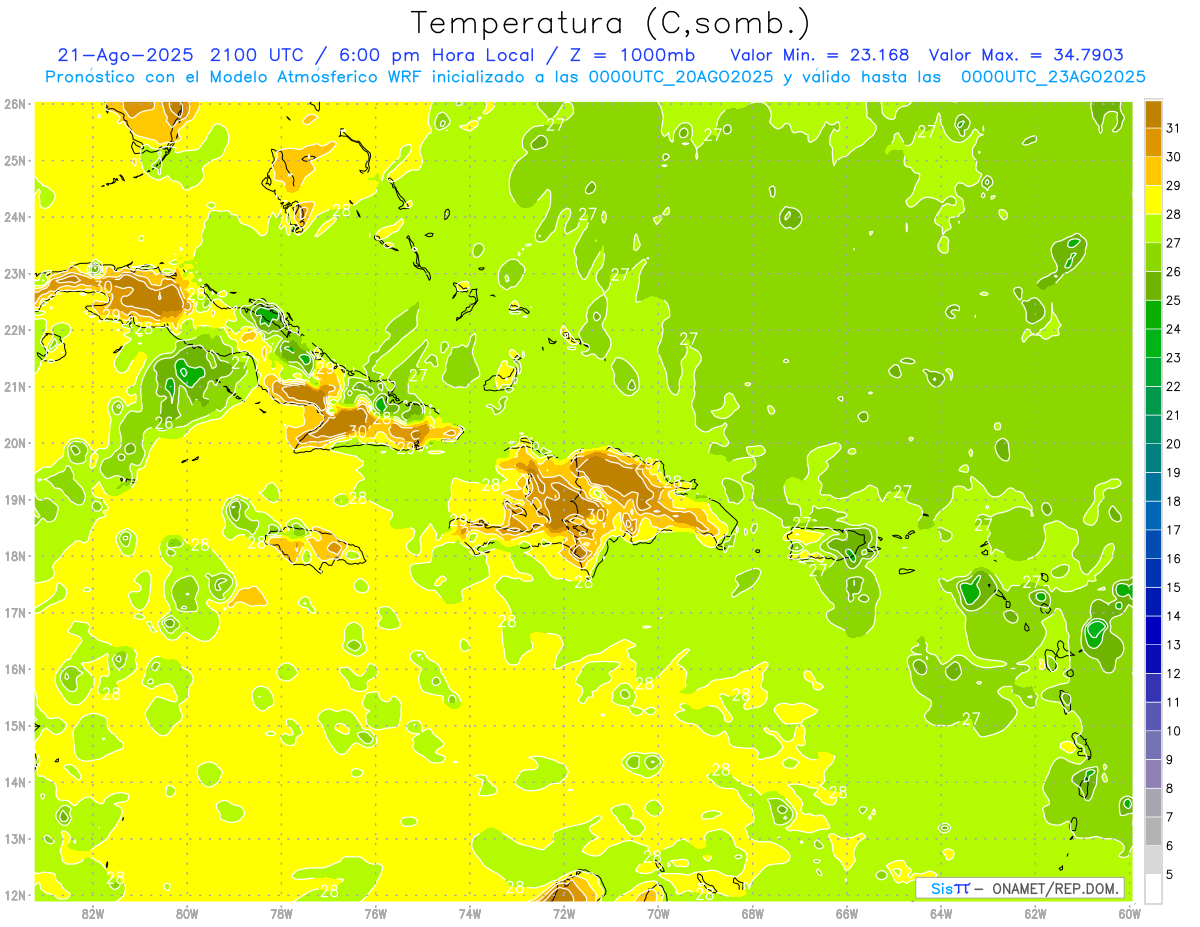The image size is (1200, 927).
Task: Click the 24N latitude label
Action: [x=14, y=217]
